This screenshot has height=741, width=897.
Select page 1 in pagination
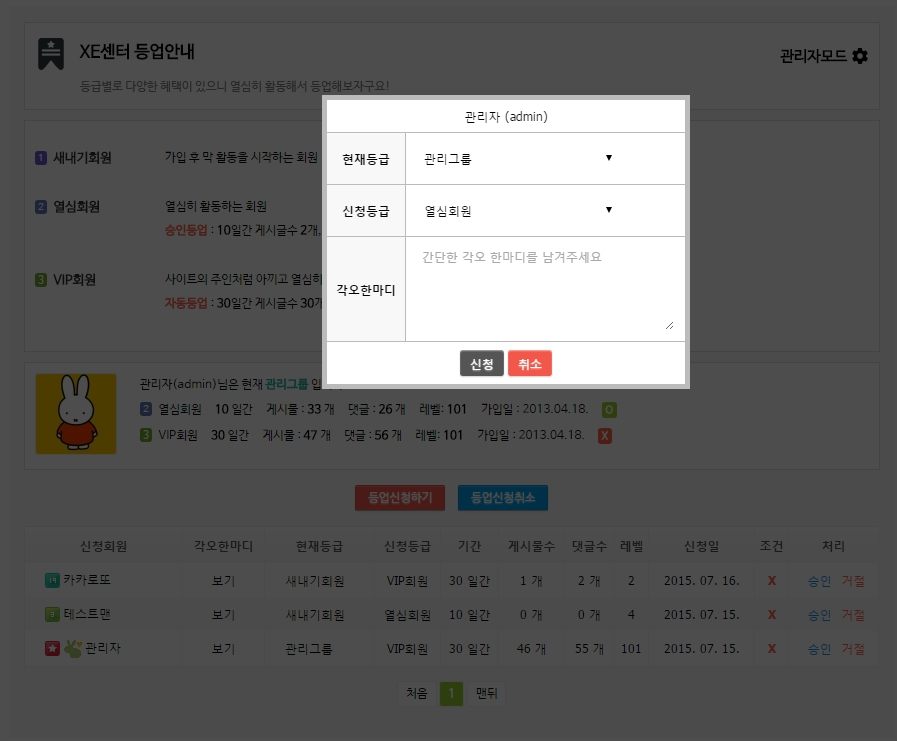[x=451, y=694]
